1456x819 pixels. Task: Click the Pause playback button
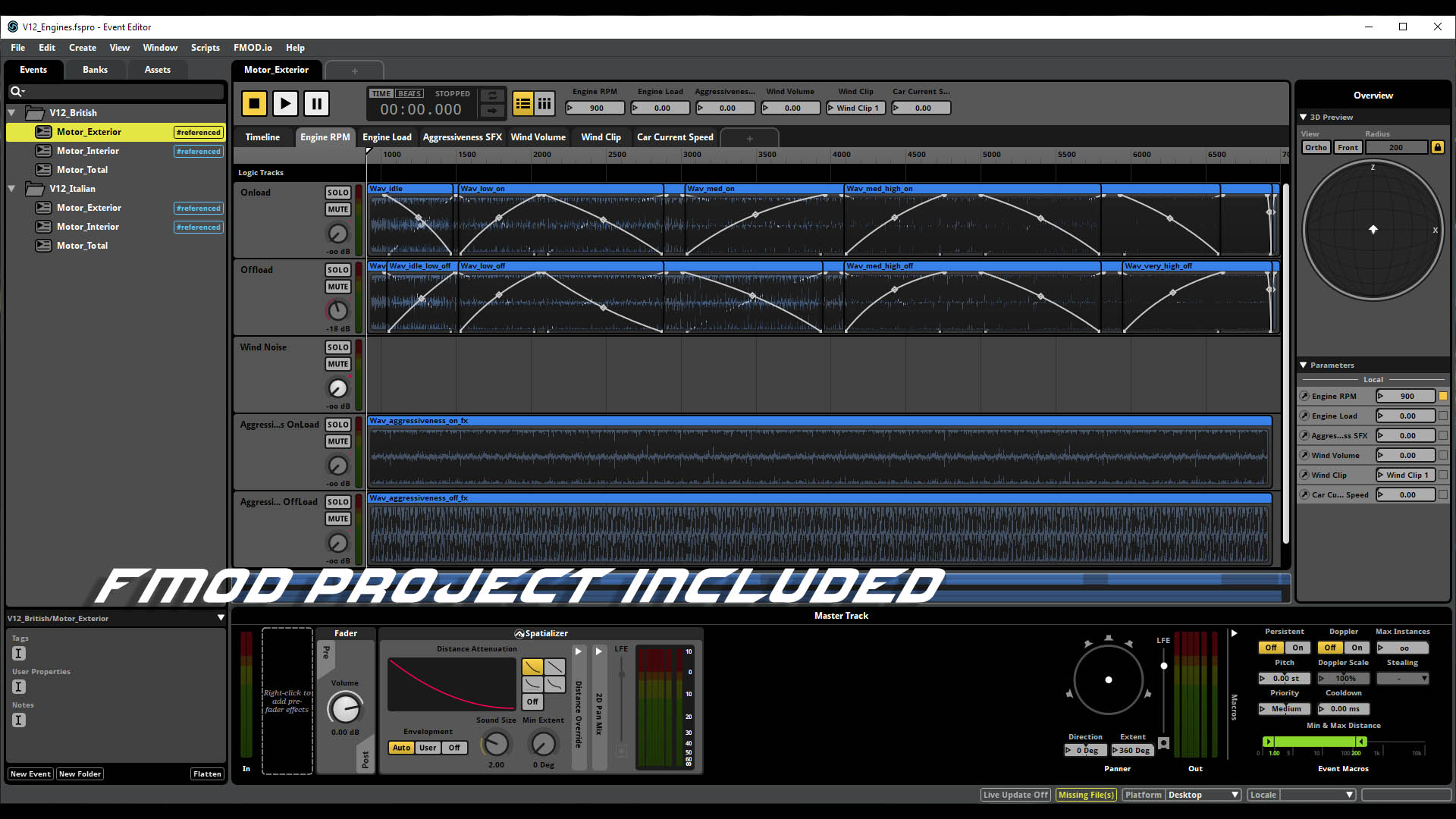click(316, 103)
